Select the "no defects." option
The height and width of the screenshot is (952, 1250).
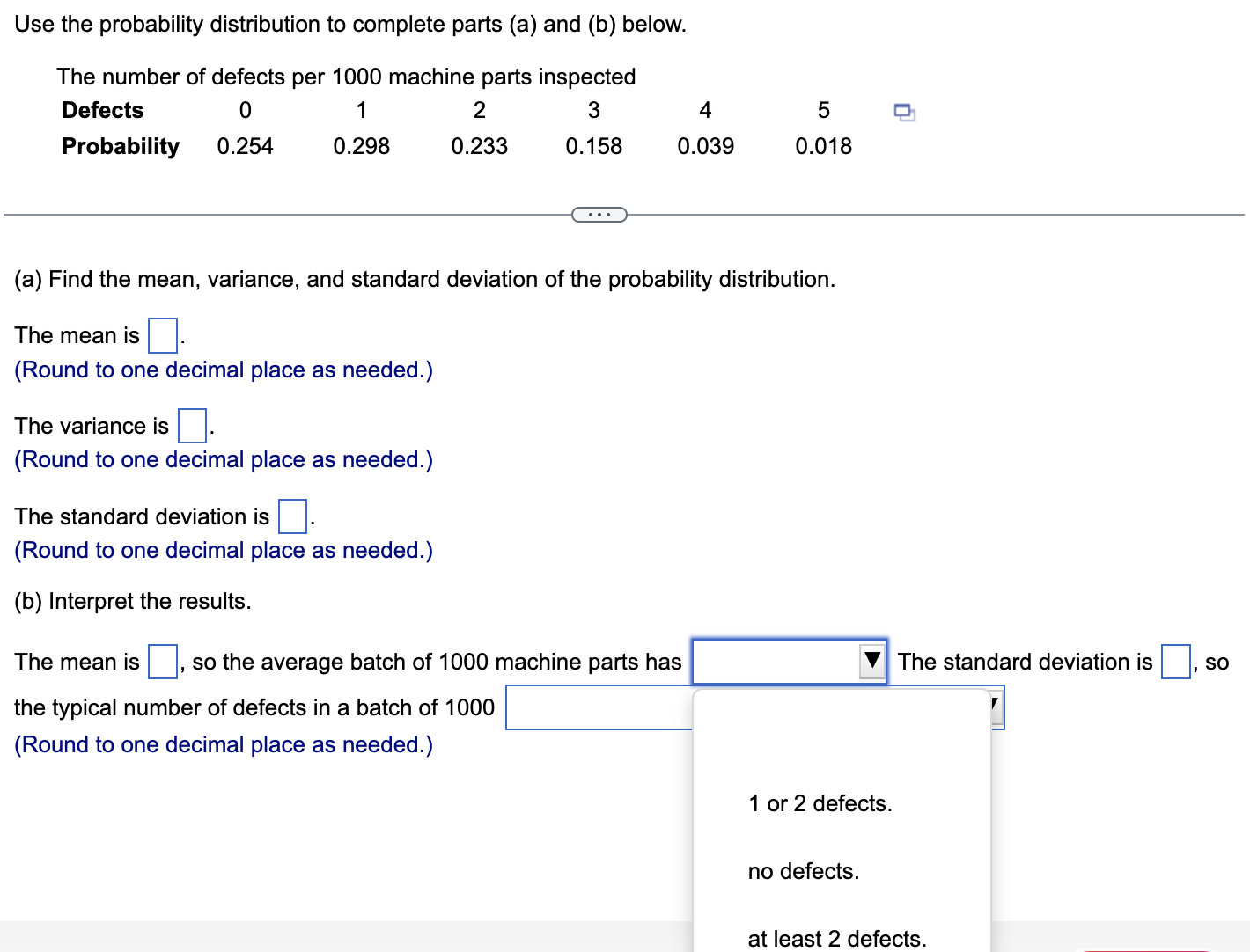[803, 871]
